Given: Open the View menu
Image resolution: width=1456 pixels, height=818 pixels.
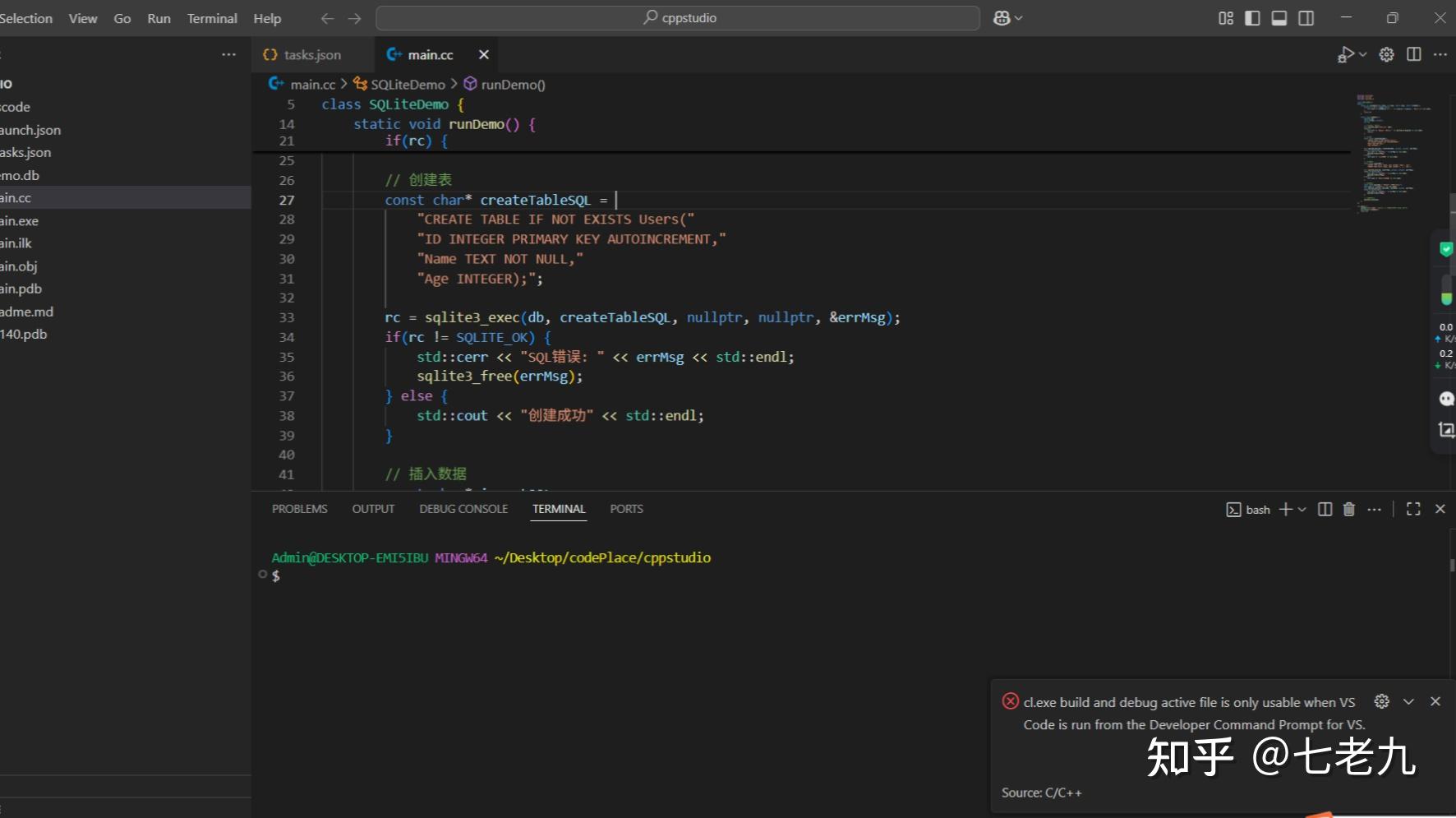Looking at the screenshot, I should click(82, 18).
